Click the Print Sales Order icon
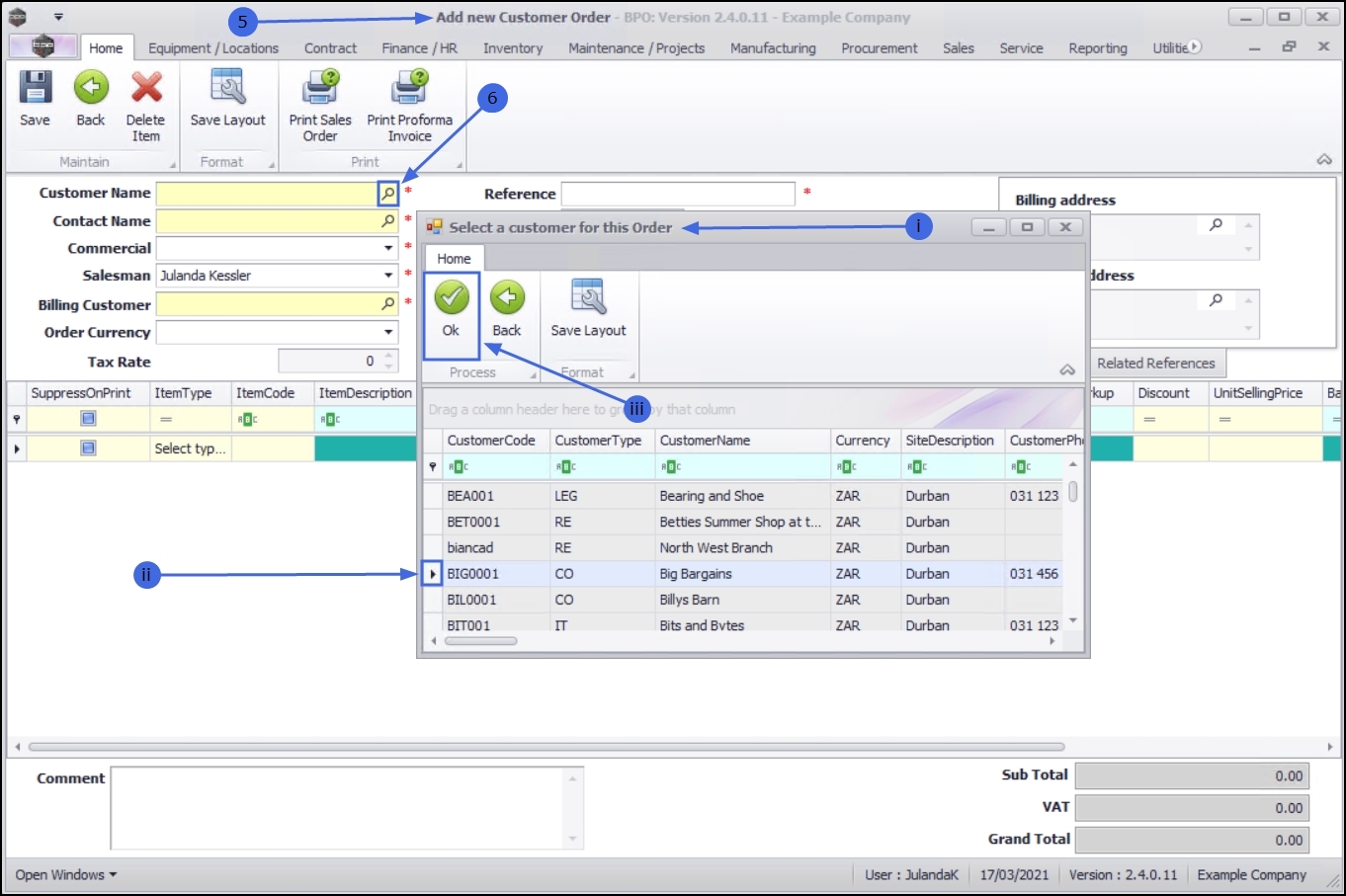The height and width of the screenshot is (896, 1346). pyautogui.click(x=320, y=88)
